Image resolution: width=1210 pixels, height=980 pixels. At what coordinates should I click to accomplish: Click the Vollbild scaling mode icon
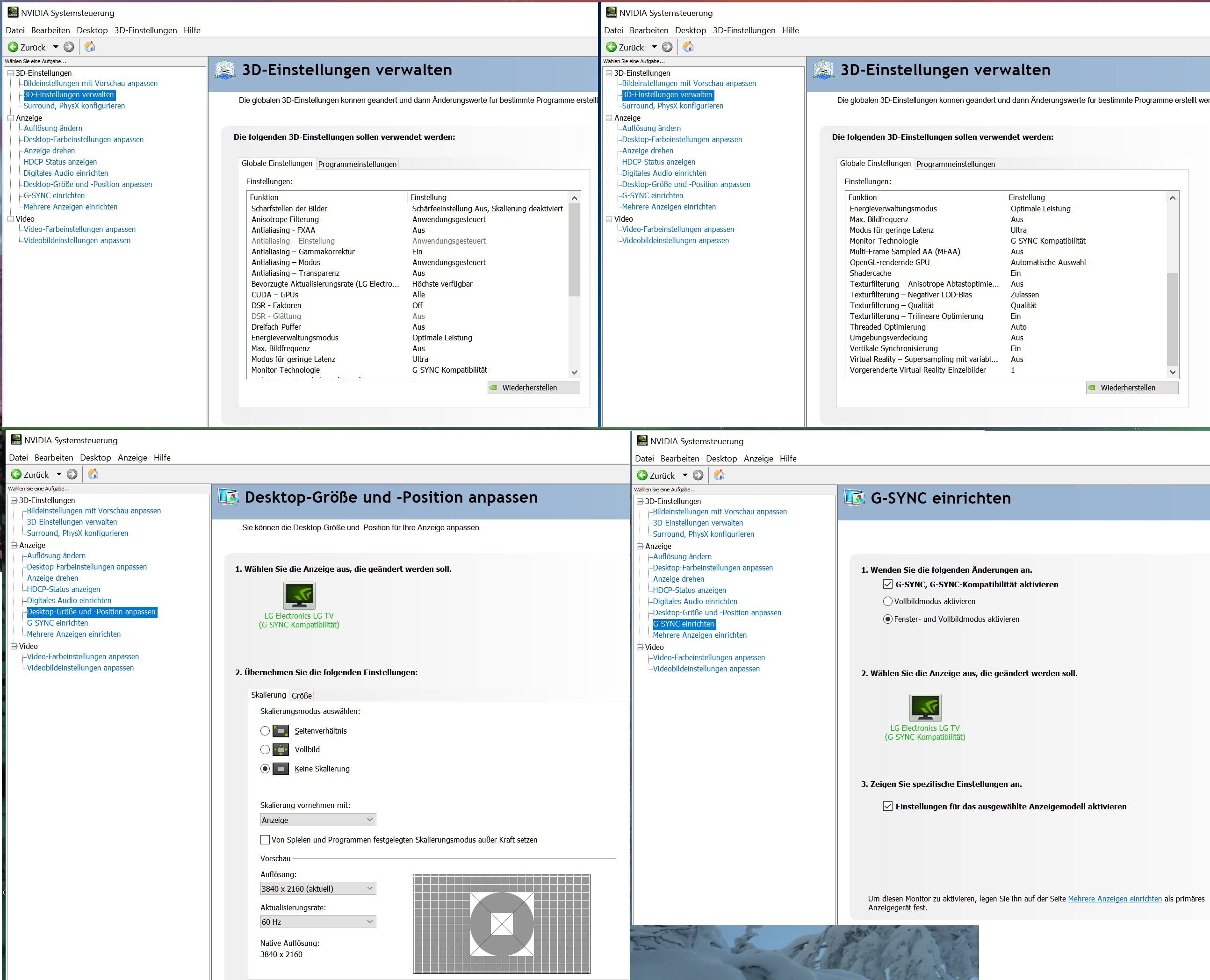pos(281,749)
